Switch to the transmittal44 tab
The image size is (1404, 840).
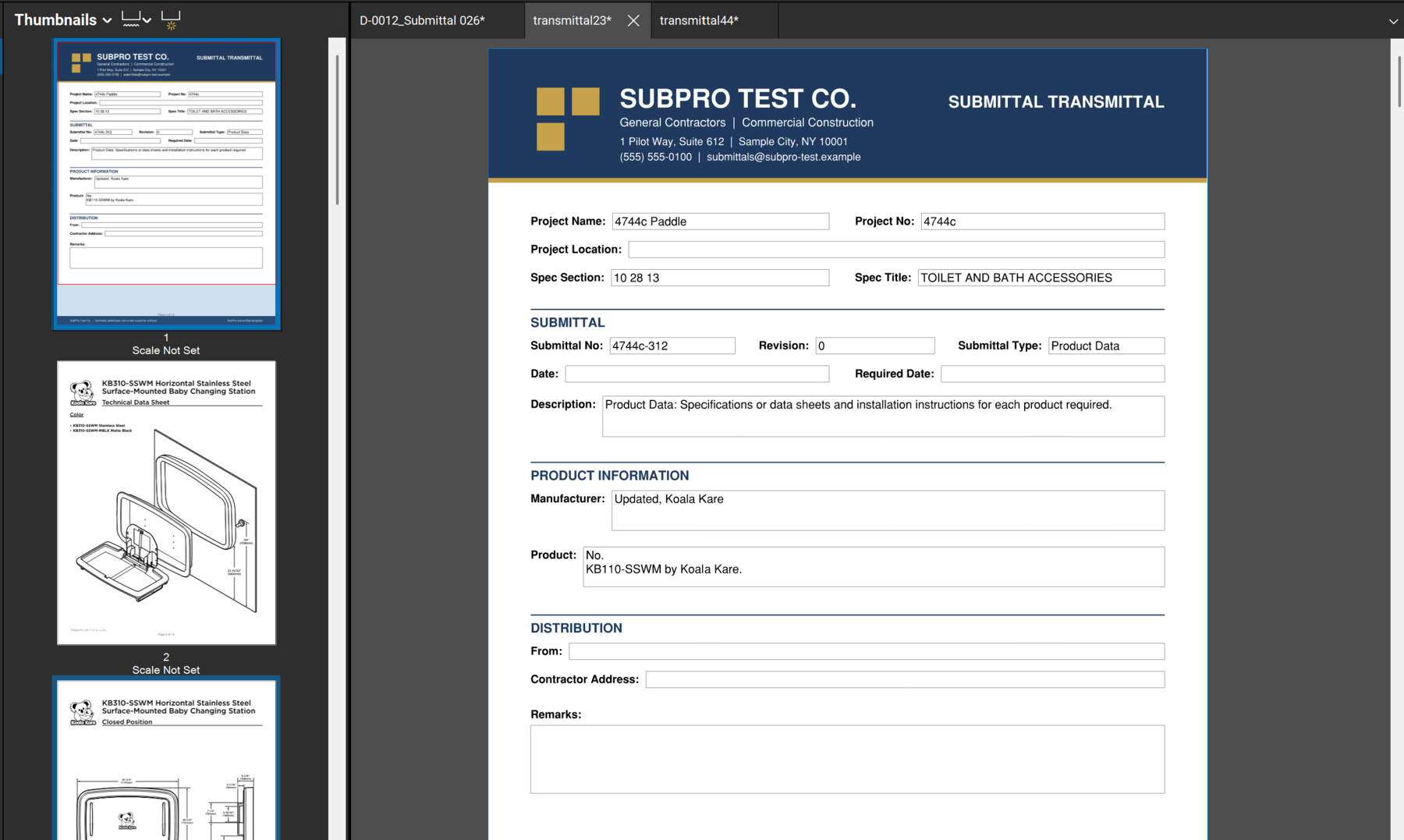(699, 20)
